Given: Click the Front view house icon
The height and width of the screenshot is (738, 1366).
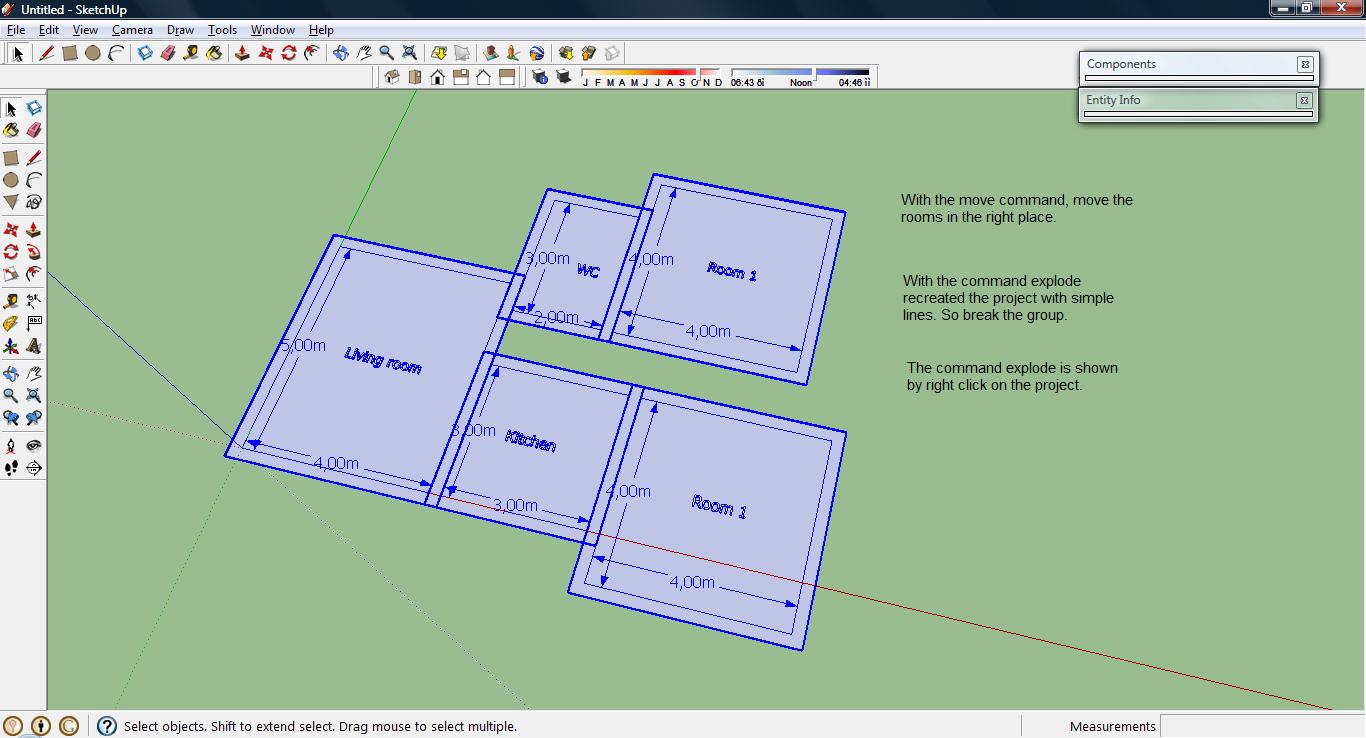Looking at the screenshot, I should coord(438,77).
